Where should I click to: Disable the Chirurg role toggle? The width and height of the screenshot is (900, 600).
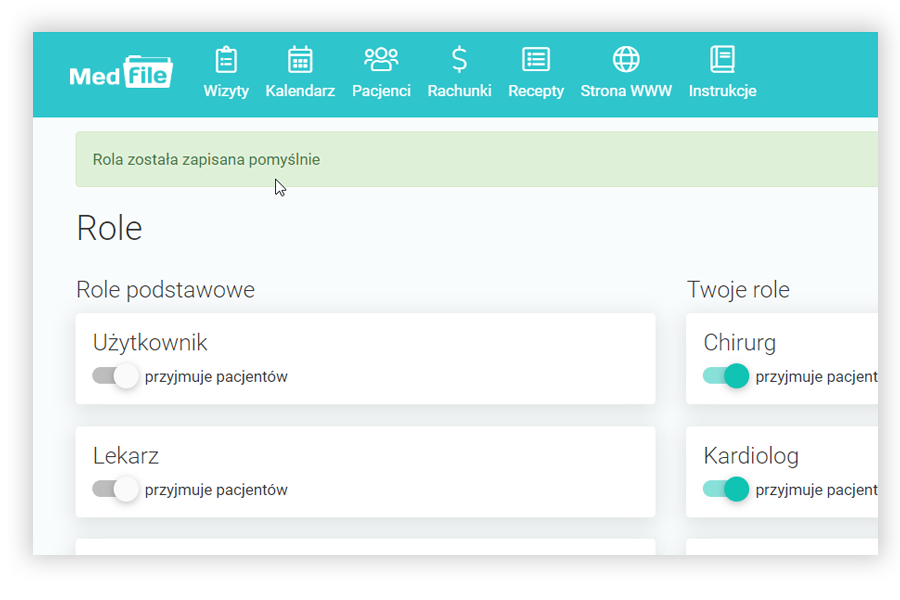726,376
